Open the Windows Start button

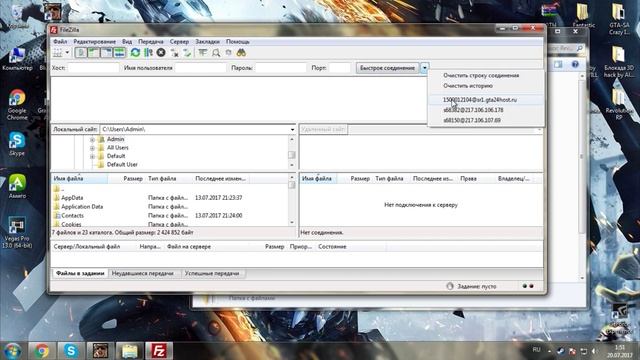13,351
